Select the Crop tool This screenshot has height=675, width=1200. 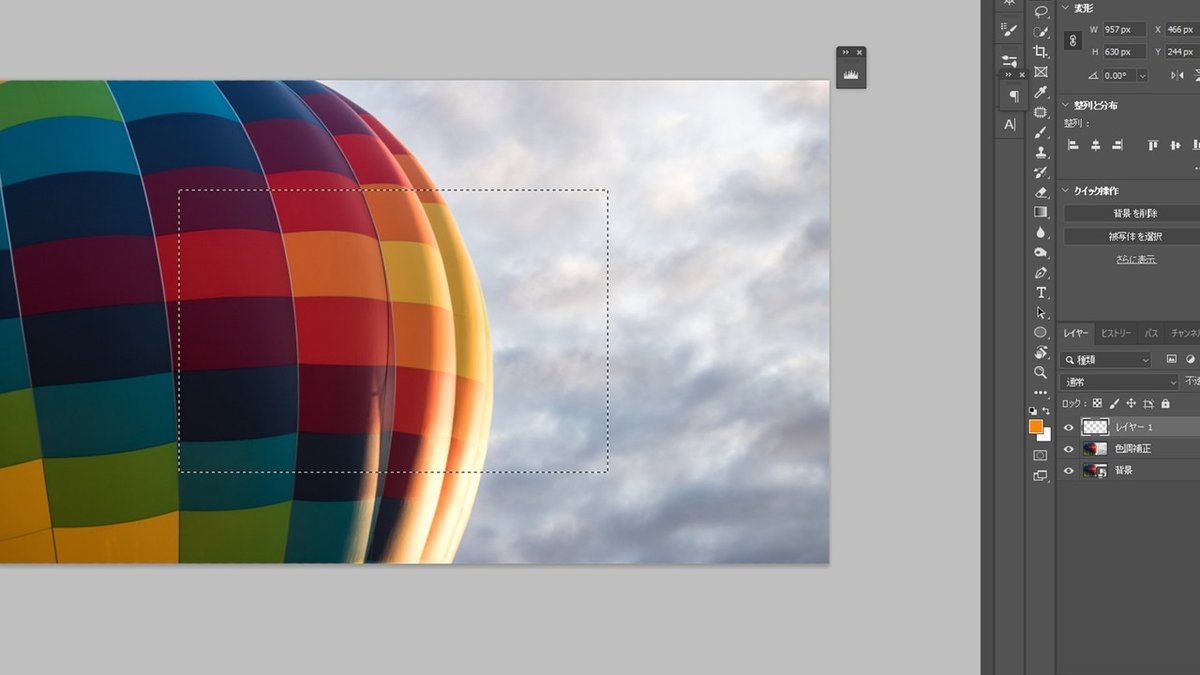tap(1041, 51)
